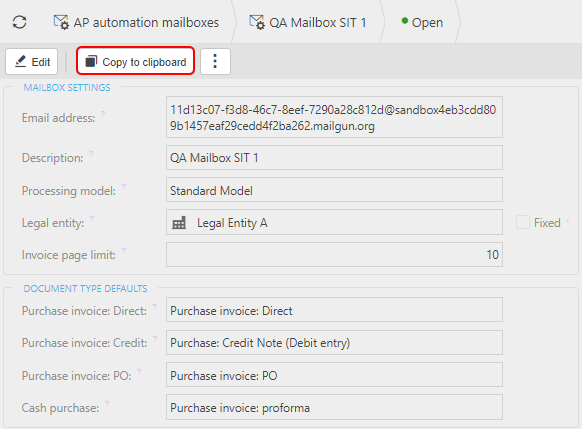This screenshot has height=429, width=582.
Task: Click Copy to clipboard button
Action: click(x=135, y=61)
